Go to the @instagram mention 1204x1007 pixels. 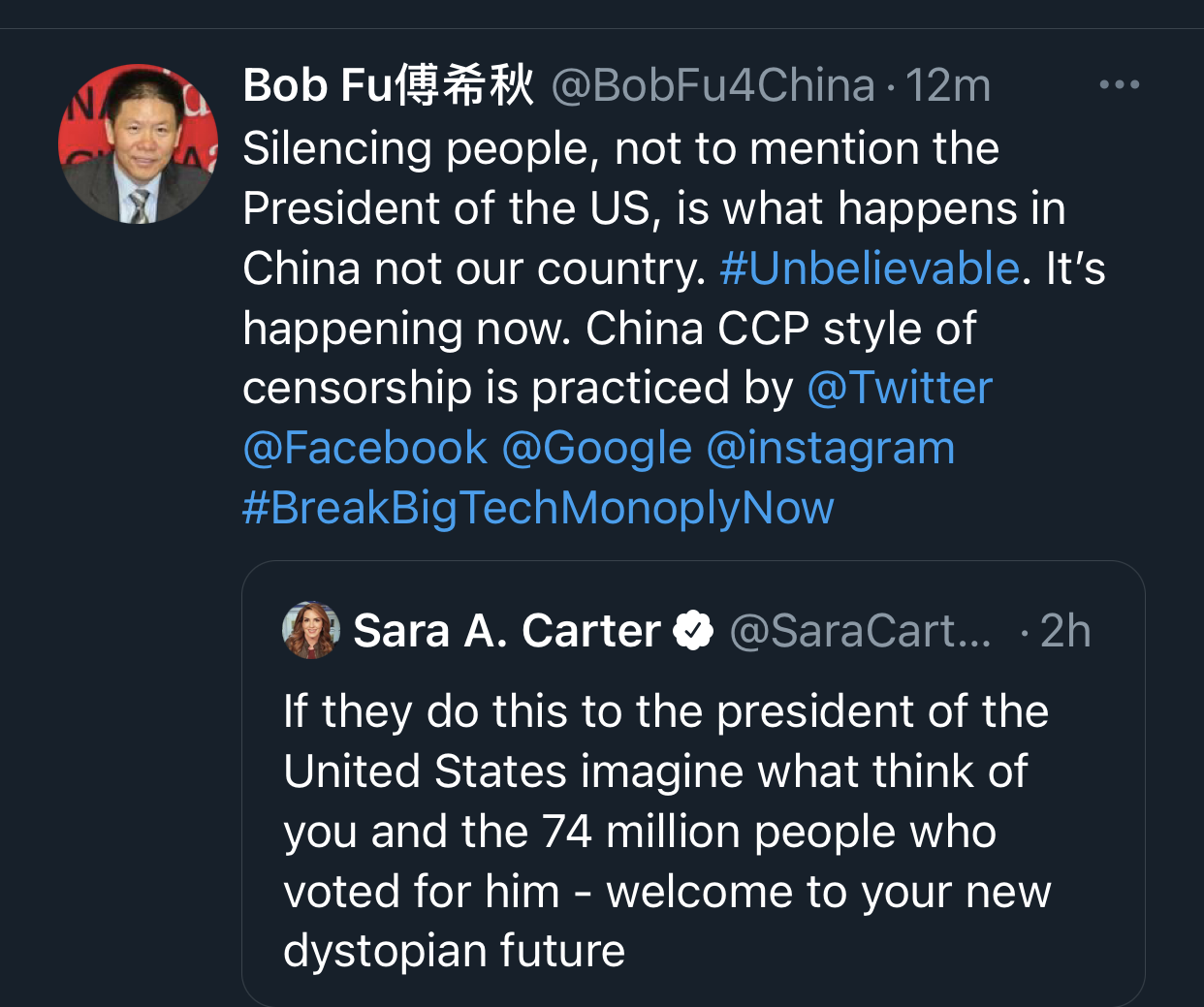coord(831,448)
